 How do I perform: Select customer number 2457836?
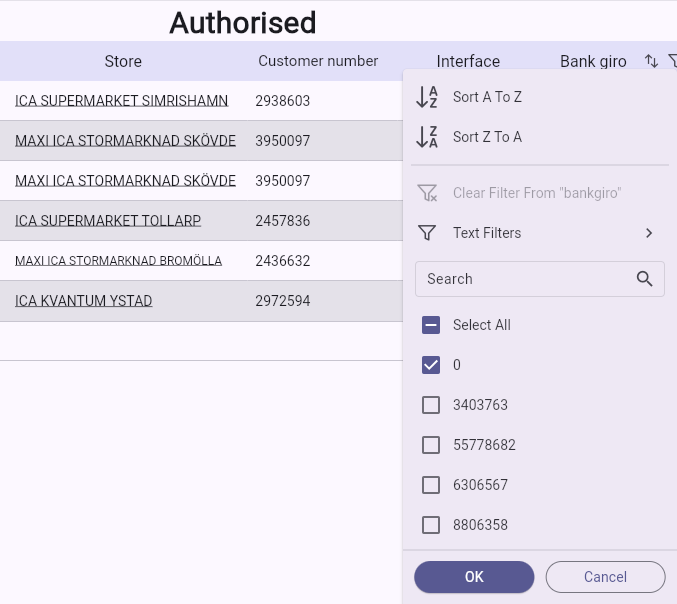(x=282, y=221)
